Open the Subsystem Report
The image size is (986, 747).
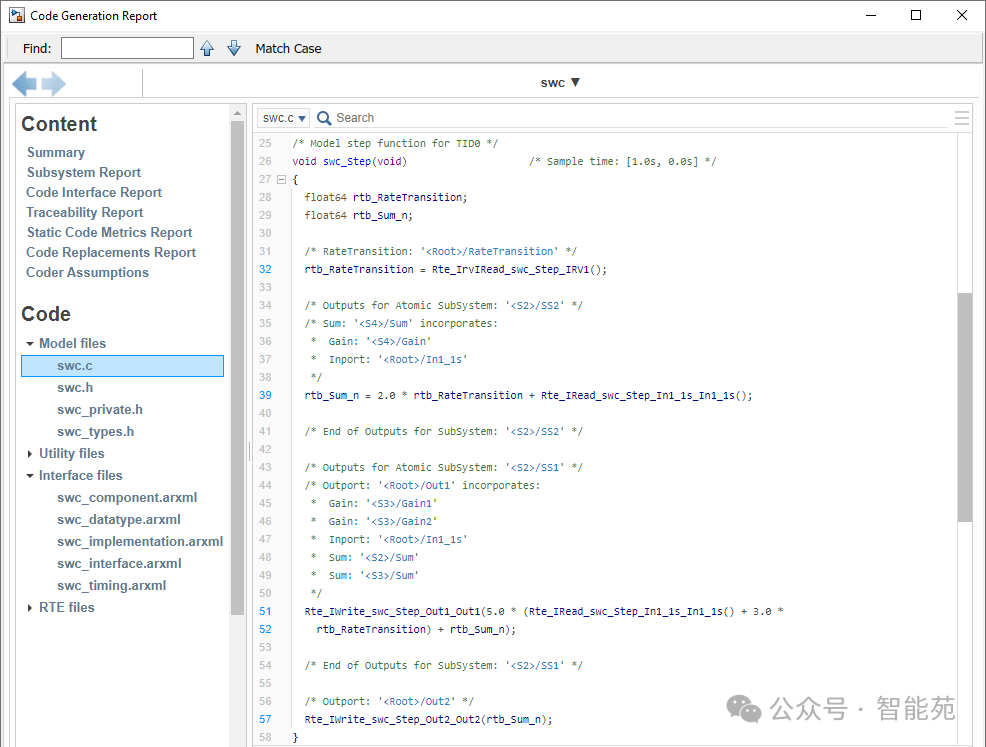click(x=84, y=172)
